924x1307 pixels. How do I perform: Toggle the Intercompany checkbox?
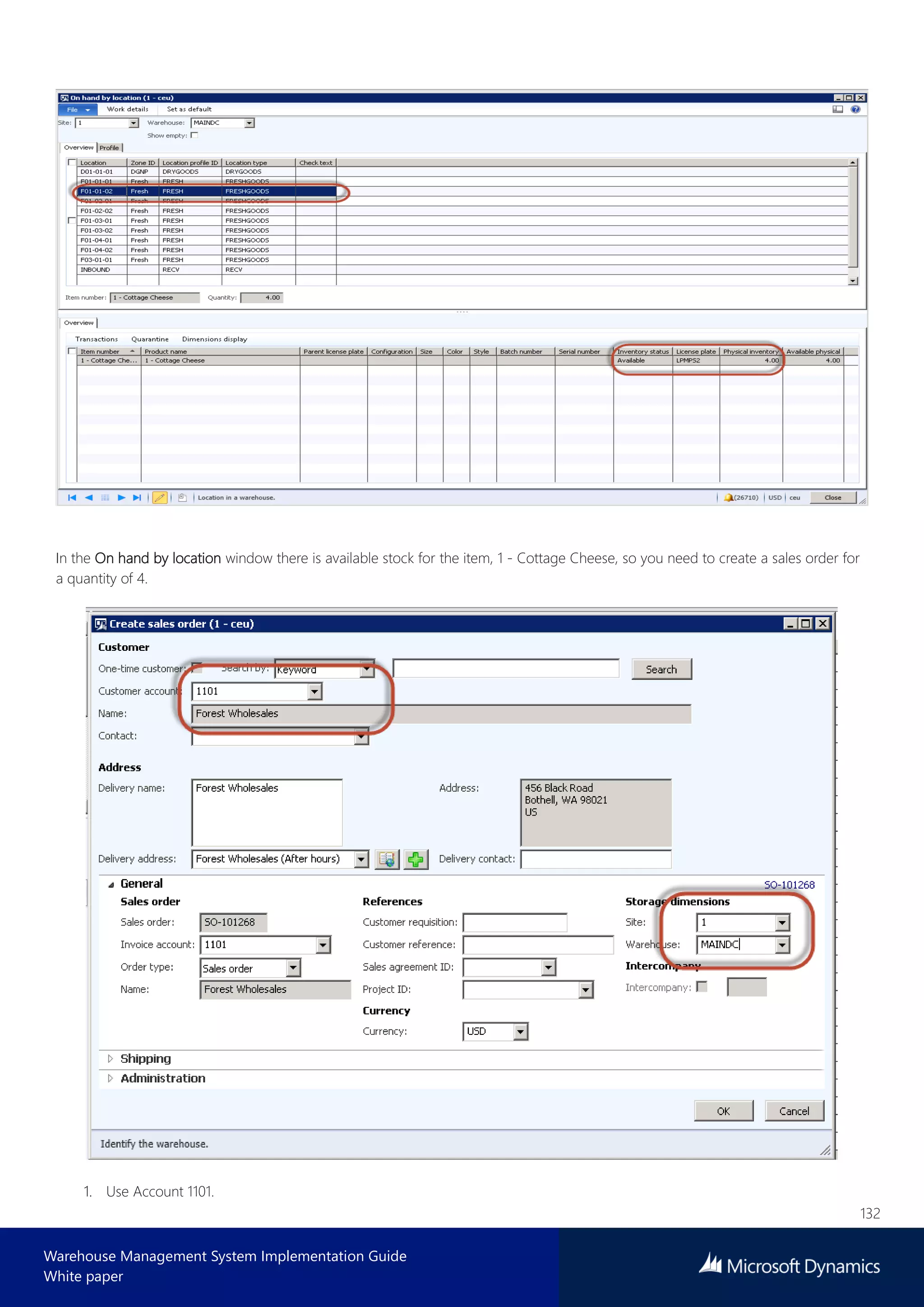702,987
